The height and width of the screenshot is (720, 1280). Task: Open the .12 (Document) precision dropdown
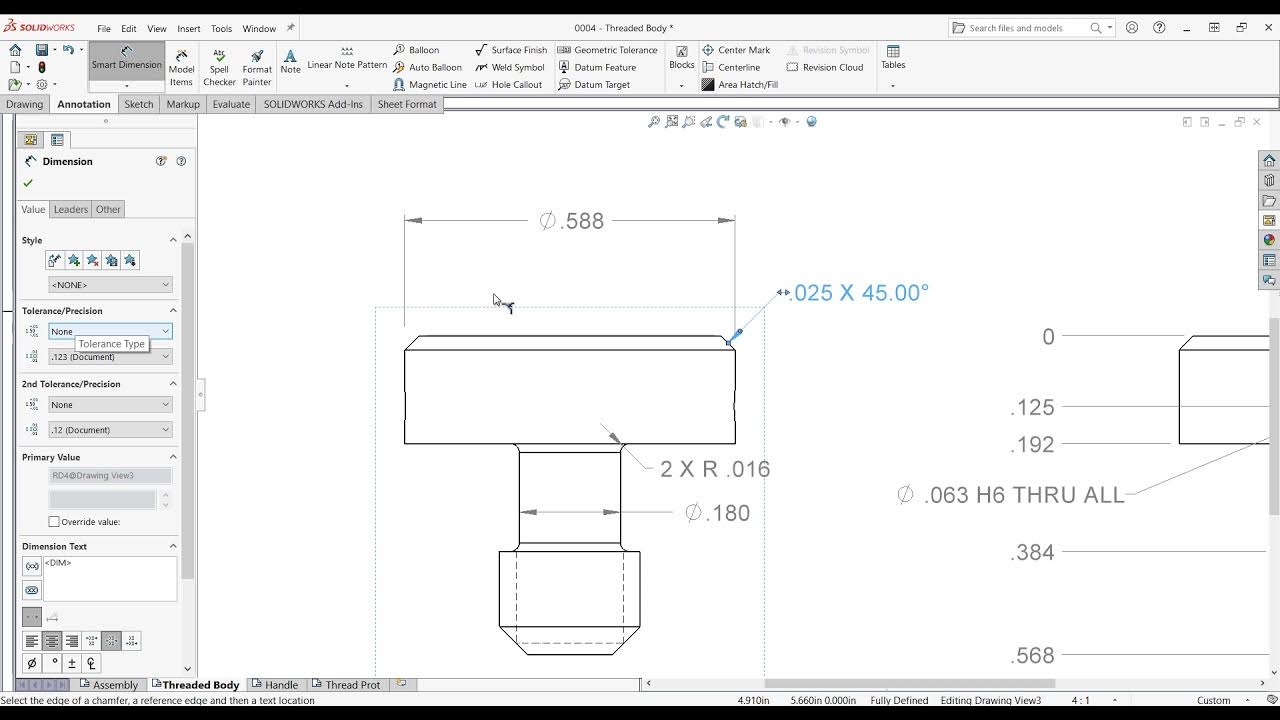(x=110, y=430)
